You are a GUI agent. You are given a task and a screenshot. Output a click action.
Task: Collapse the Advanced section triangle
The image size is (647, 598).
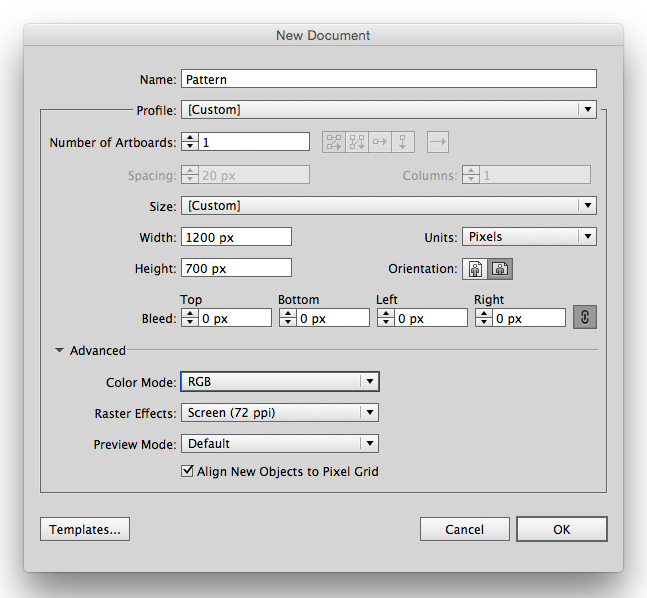(x=60, y=351)
